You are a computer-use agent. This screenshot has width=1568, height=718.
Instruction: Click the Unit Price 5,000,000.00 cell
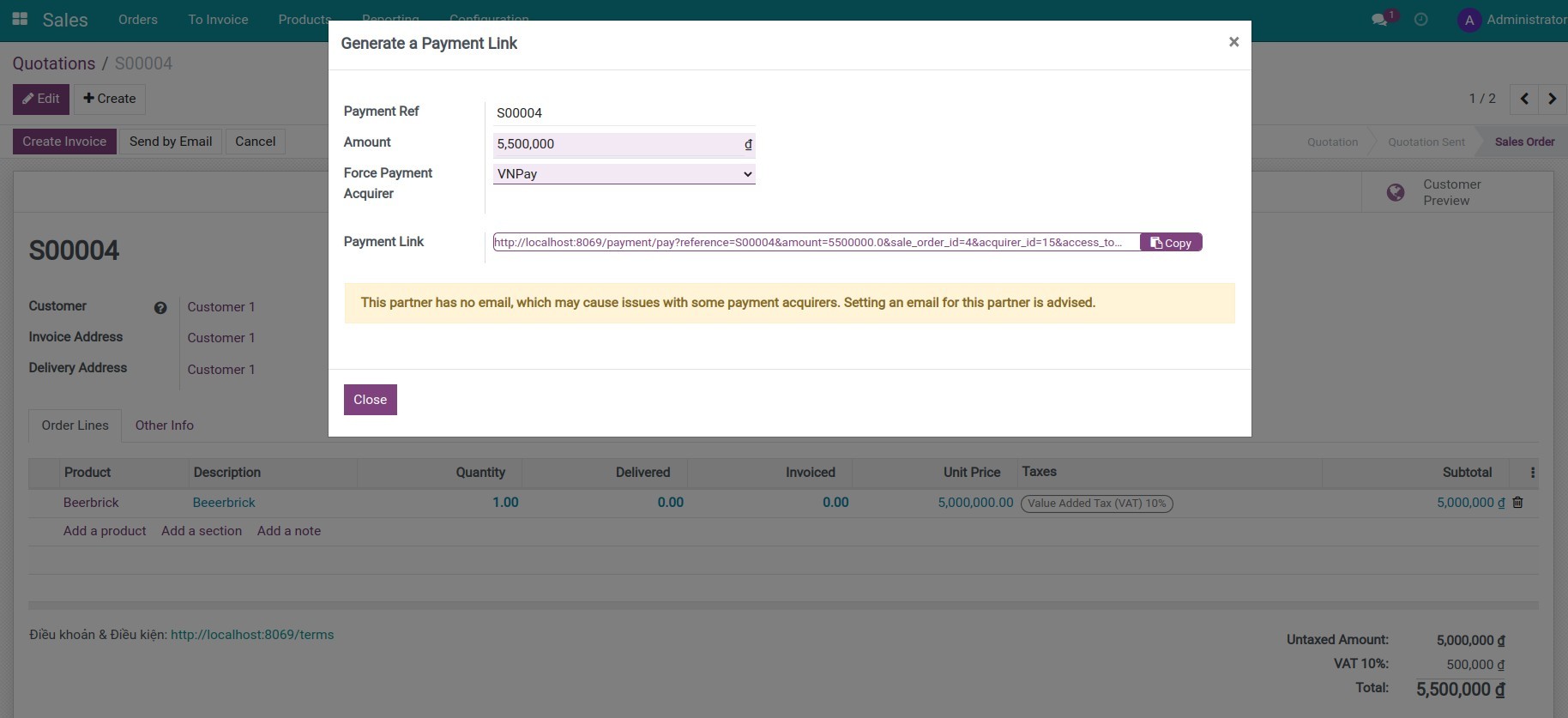(975, 503)
